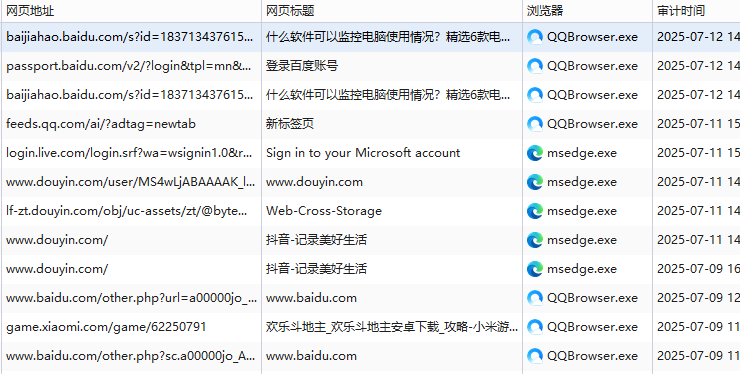Click msedge.exe text in Microsoft account row
This screenshot has height=374, width=740.
pos(582,153)
